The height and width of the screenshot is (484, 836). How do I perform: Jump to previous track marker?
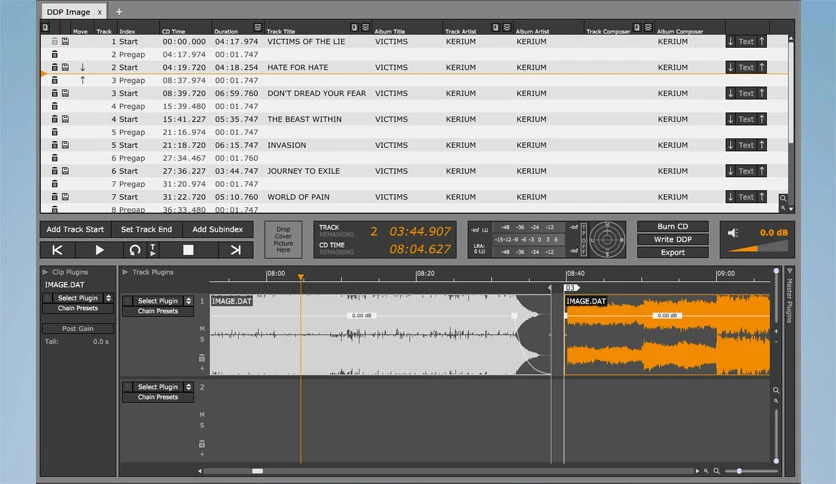click(58, 250)
